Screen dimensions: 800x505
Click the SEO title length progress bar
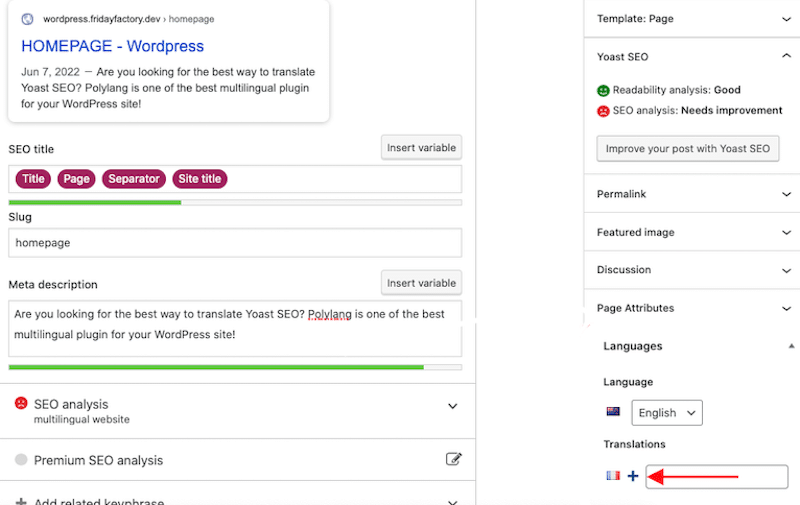click(235, 203)
